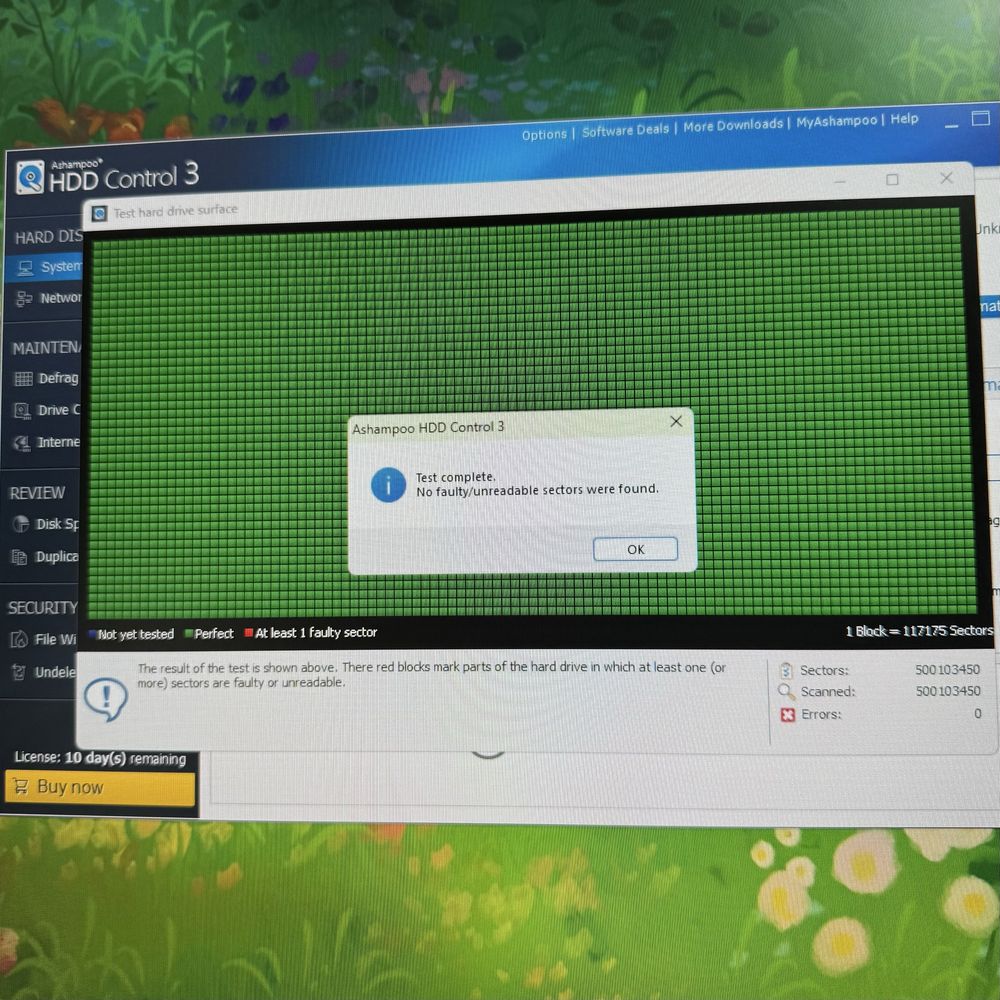Minimize the Test hard drive surface window
This screenshot has height=1000, width=1000.
(840, 182)
